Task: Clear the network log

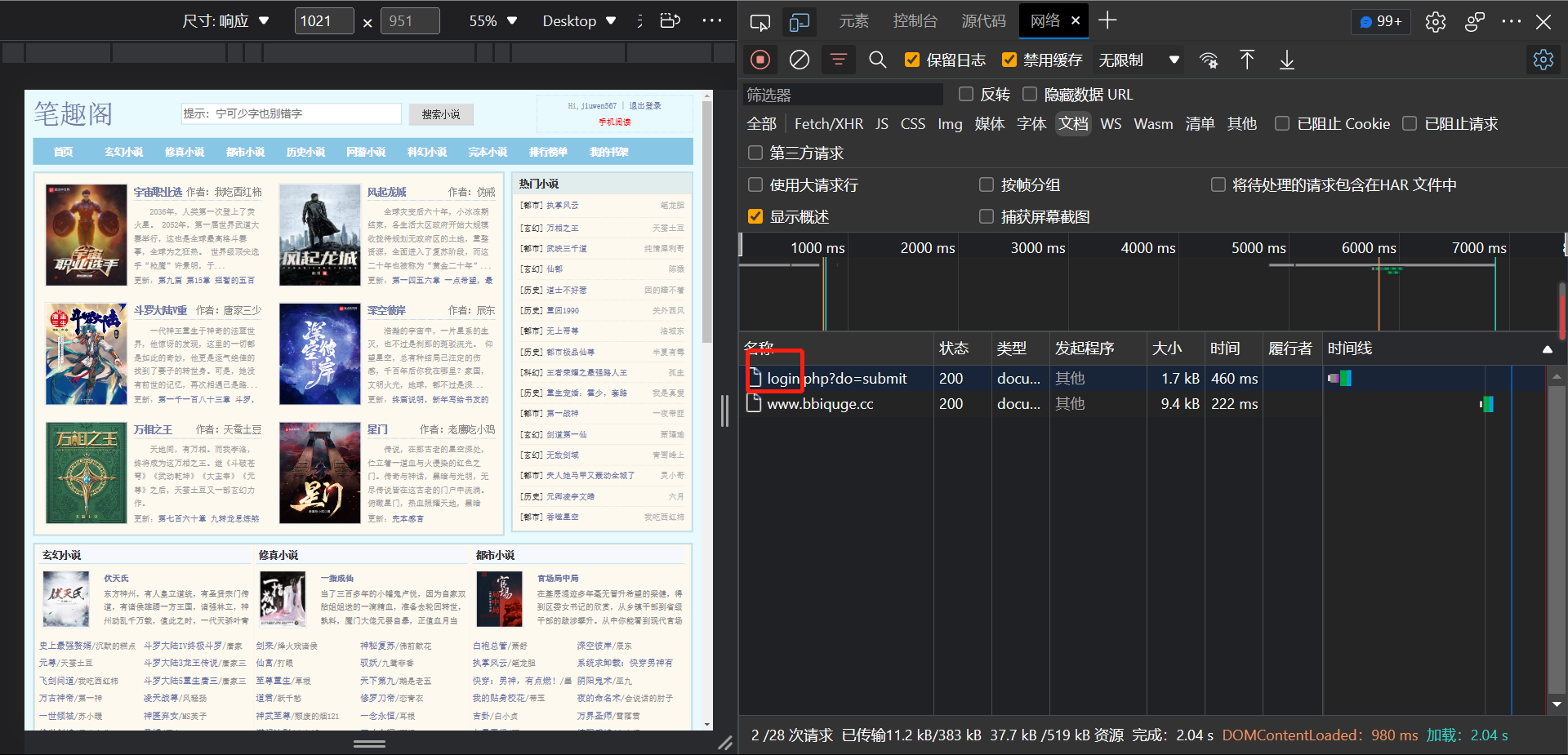Action: [800, 60]
